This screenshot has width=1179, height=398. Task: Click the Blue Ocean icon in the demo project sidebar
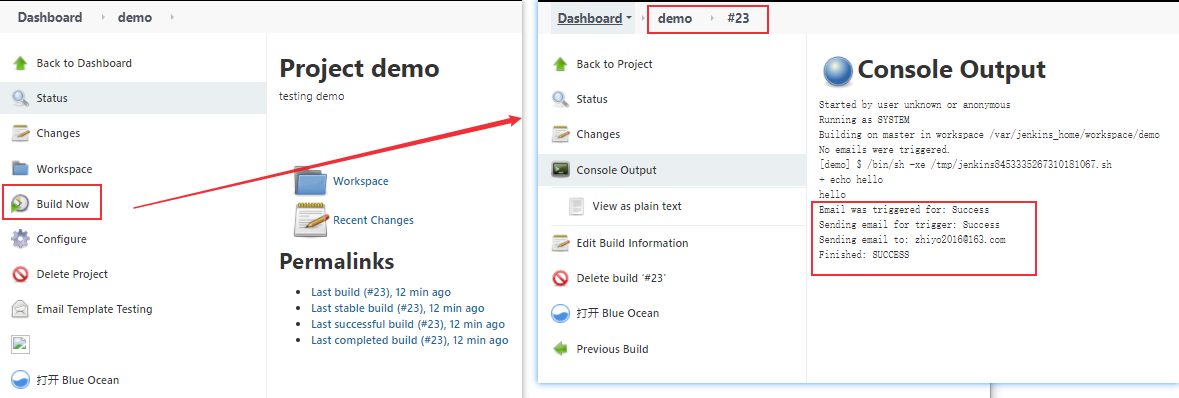click(20, 380)
